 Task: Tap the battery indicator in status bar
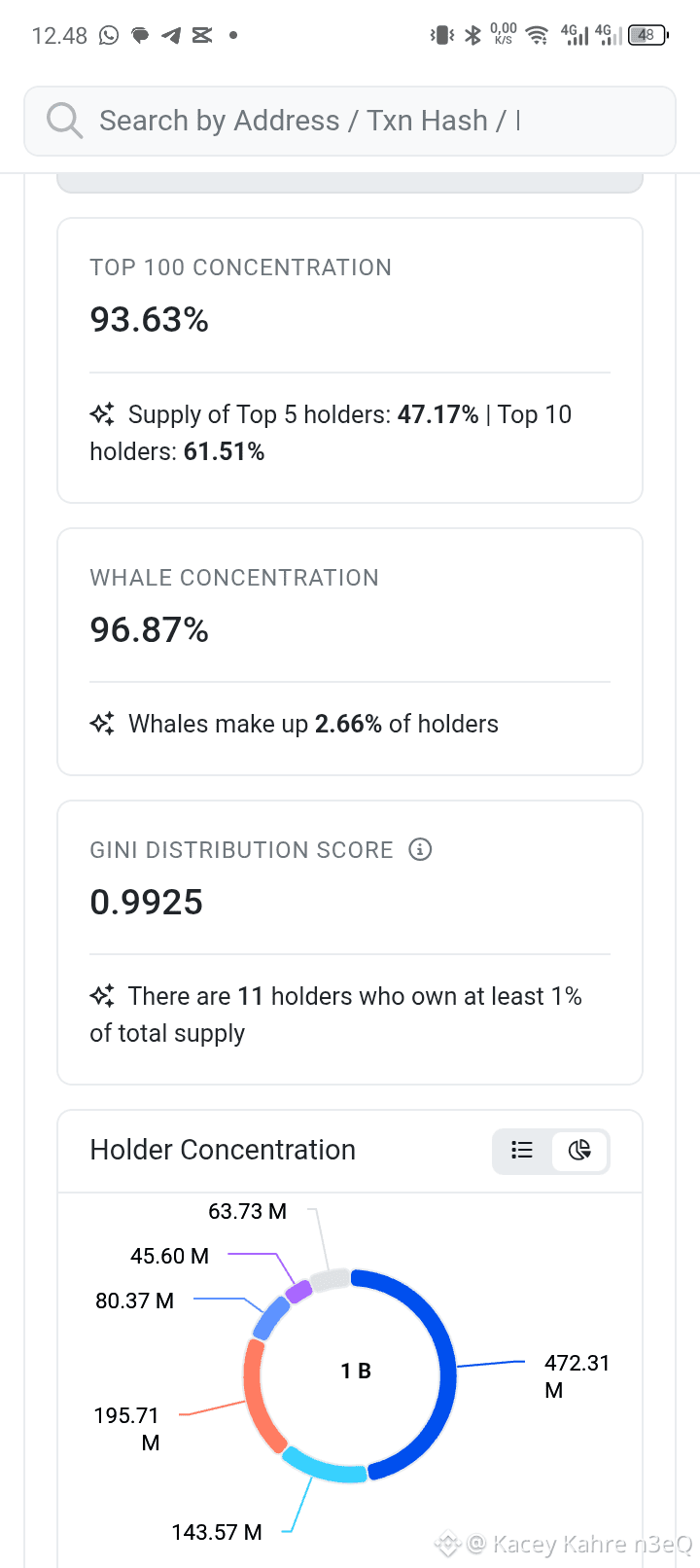click(647, 35)
